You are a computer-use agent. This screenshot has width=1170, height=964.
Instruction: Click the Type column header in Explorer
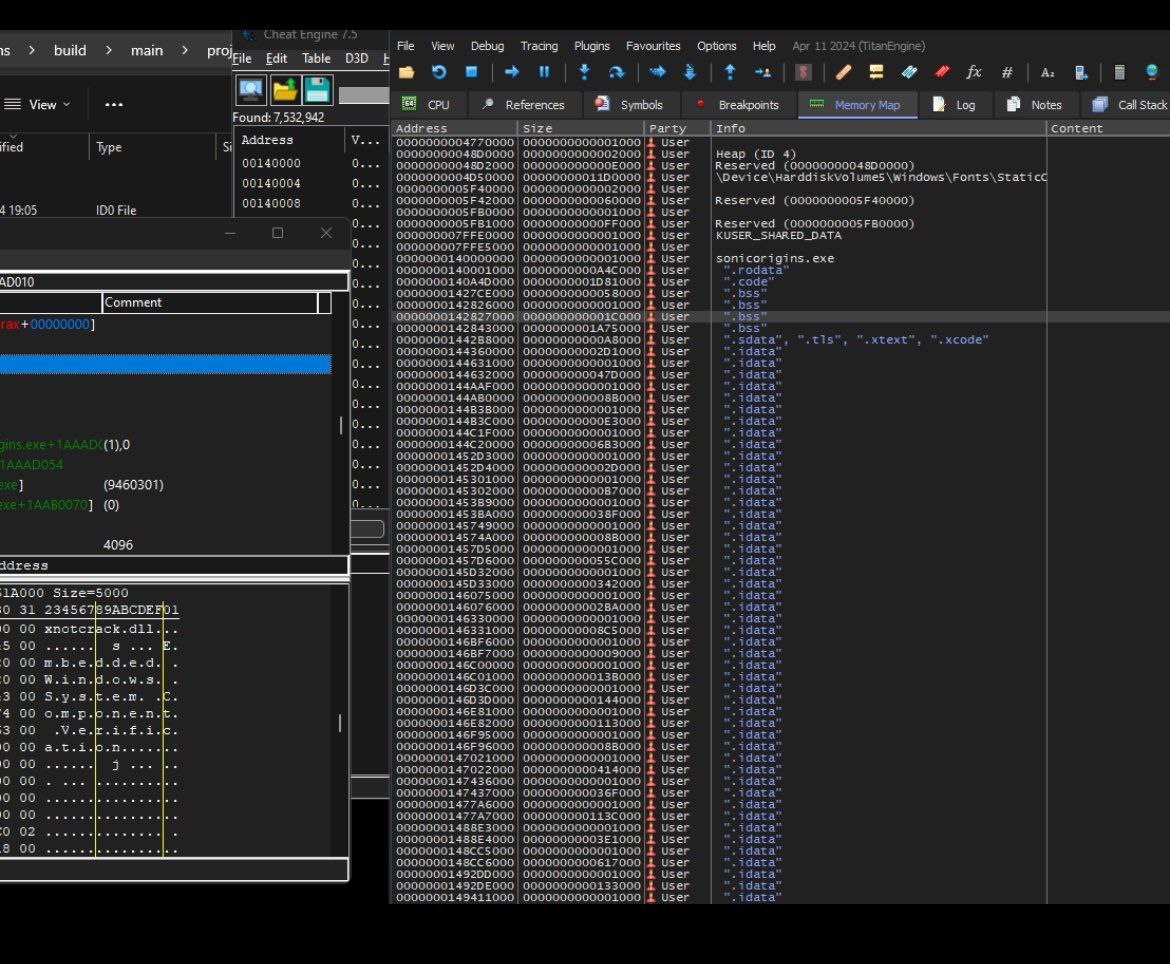109,147
